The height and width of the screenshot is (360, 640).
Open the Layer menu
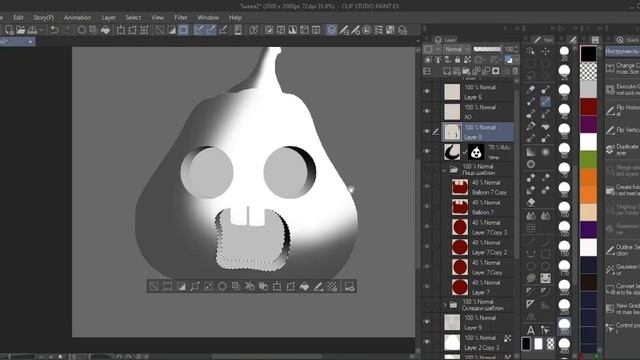[x=108, y=18]
